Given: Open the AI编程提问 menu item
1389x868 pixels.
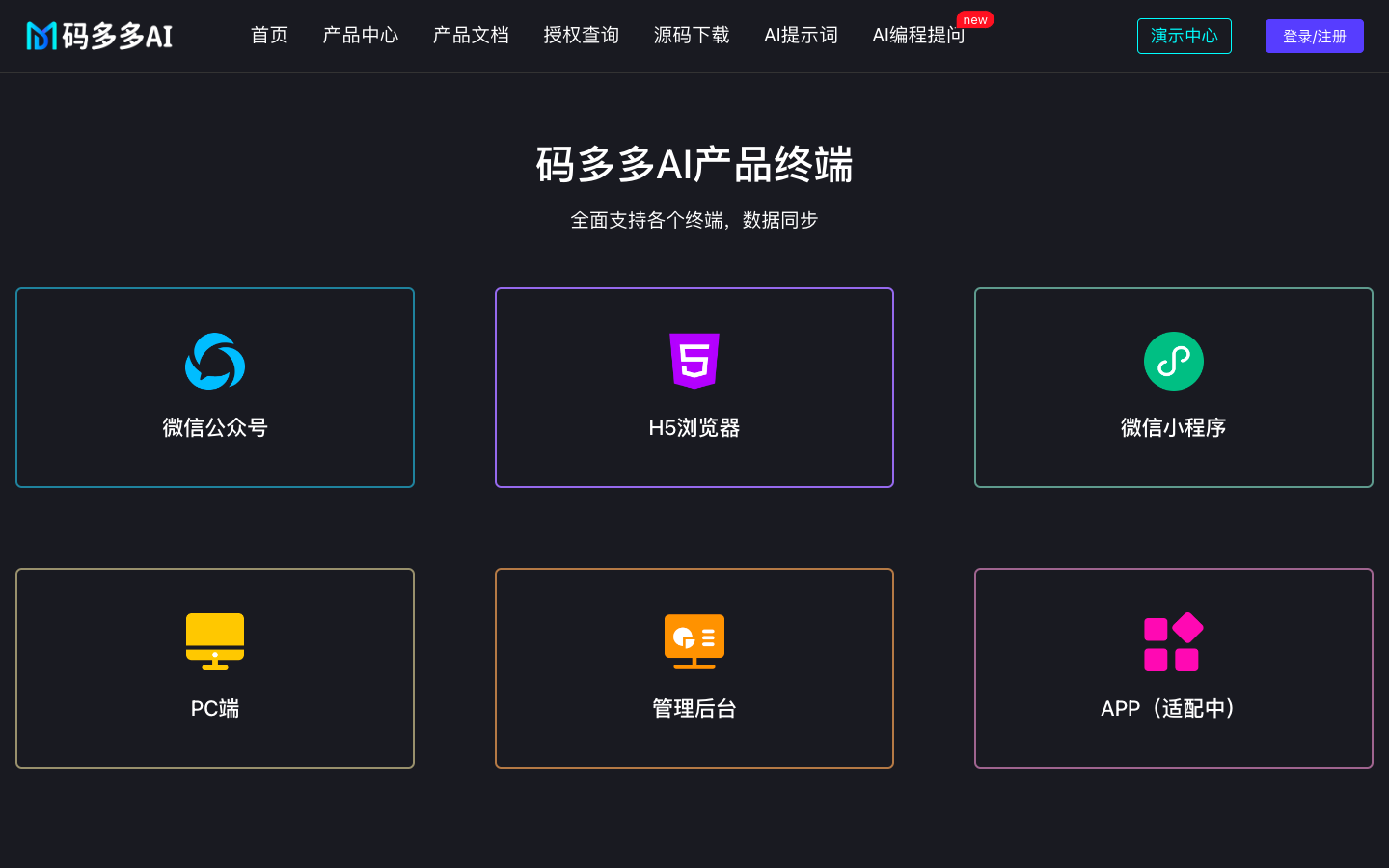Looking at the screenshot, I should (917, 35).
